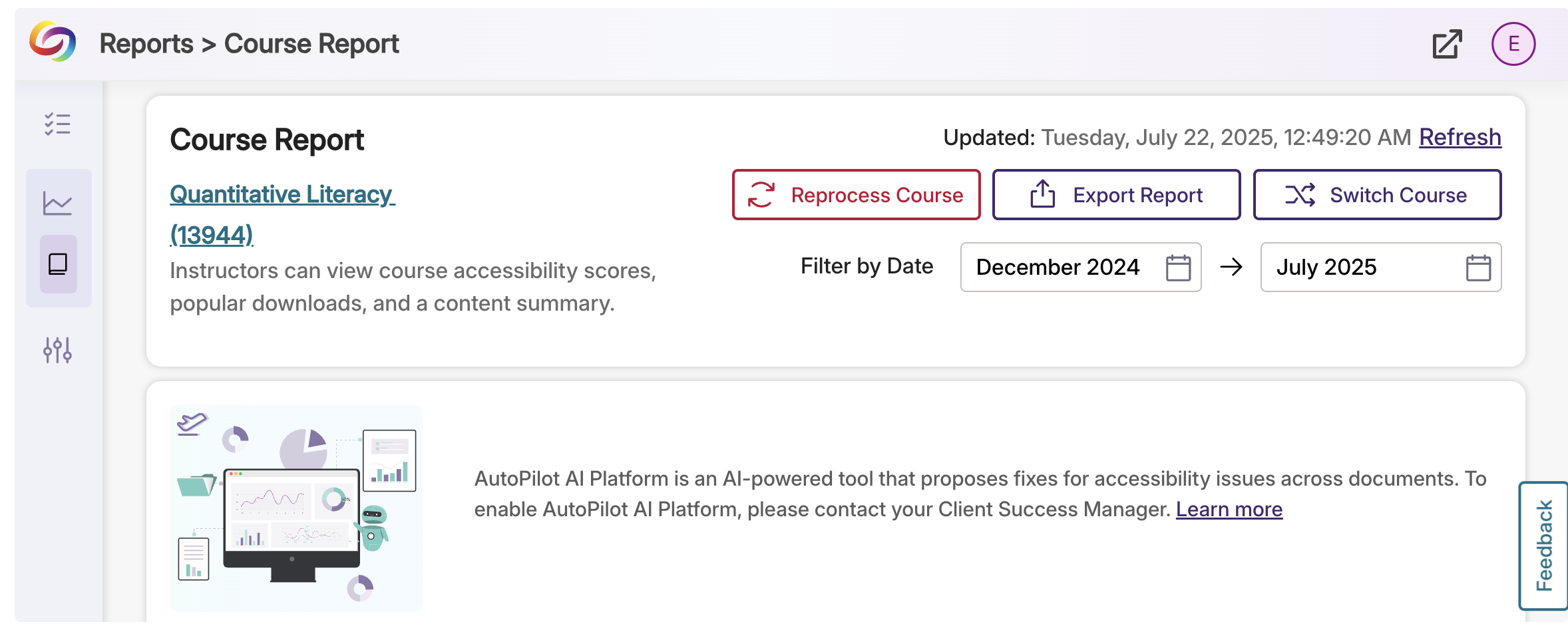Screen dimensions: 1568x640
Task: Click the Learn more link
Action: (1229, 509)
